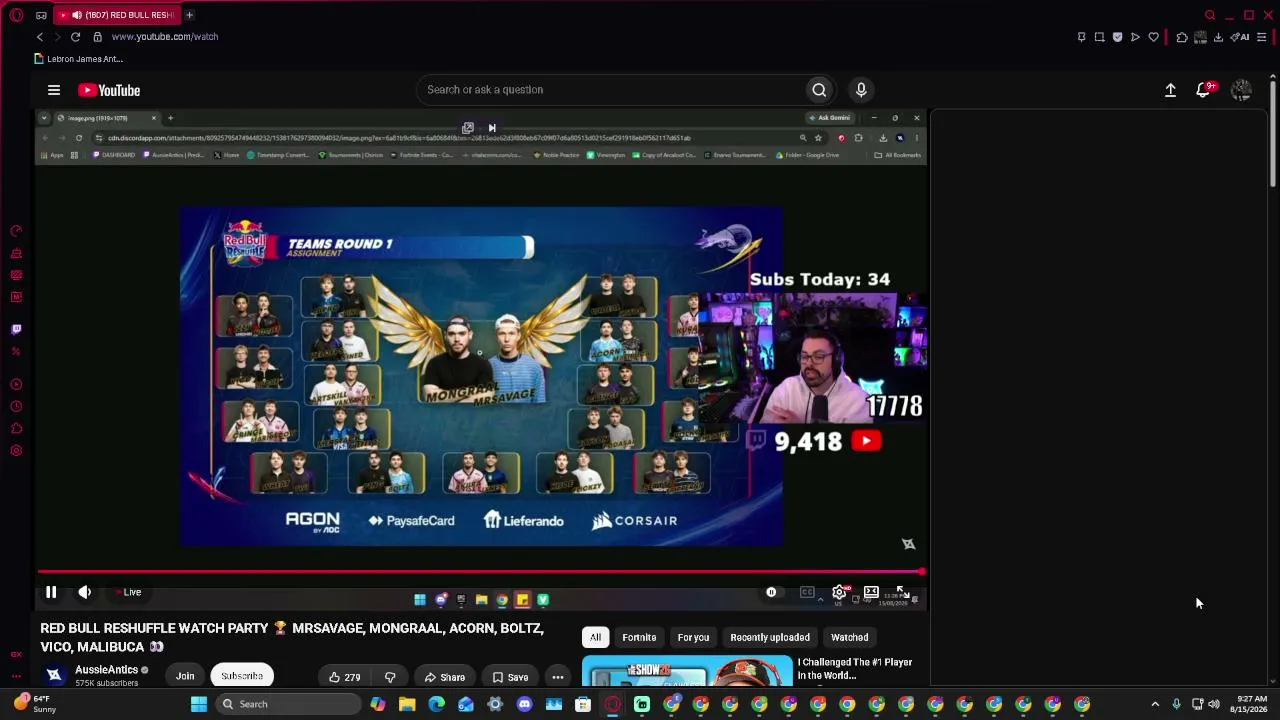
Task: Open Extensions from the sidebar
Action: (x=16, y=429)
